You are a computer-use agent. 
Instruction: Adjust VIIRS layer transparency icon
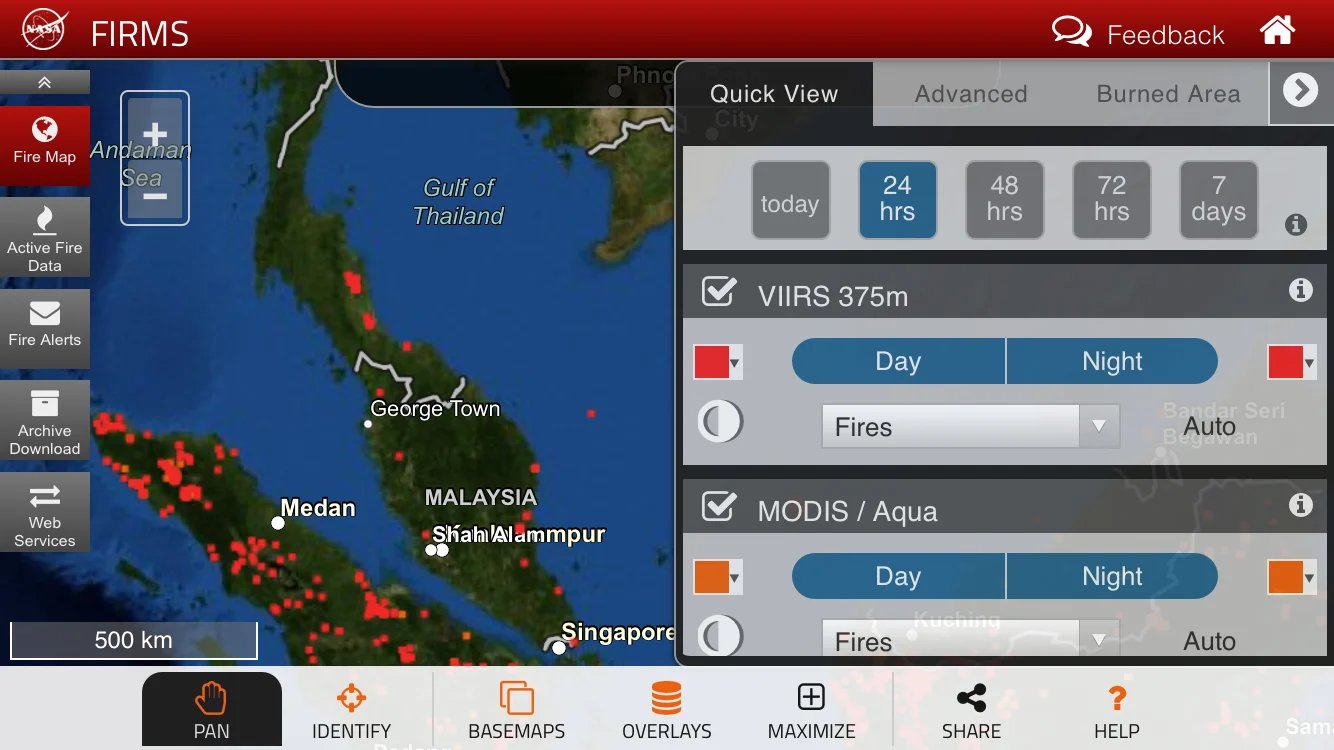coord(720,422)
